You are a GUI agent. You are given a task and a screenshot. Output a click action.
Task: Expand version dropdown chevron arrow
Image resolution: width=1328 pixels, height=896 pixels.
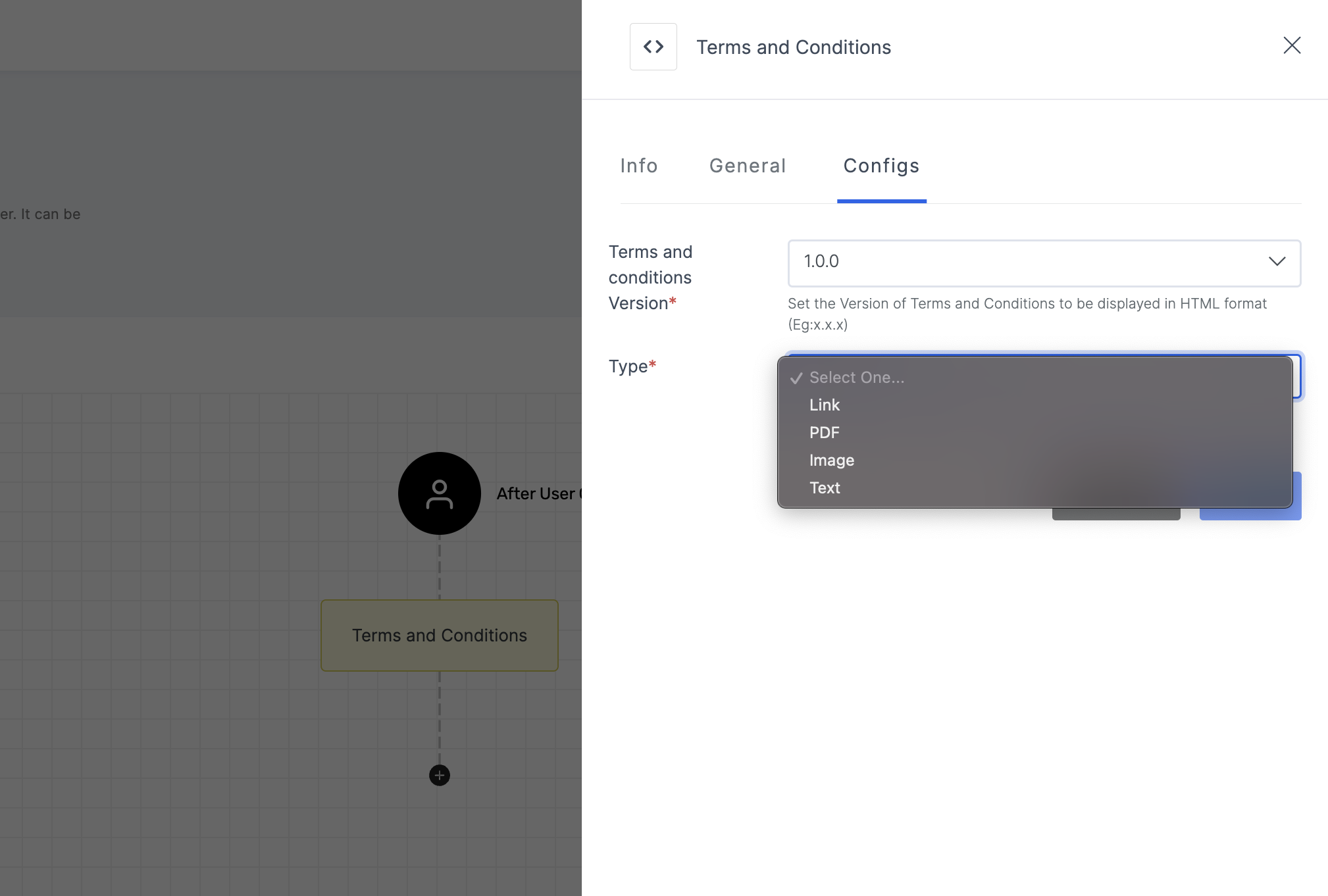click(1277, 262)
